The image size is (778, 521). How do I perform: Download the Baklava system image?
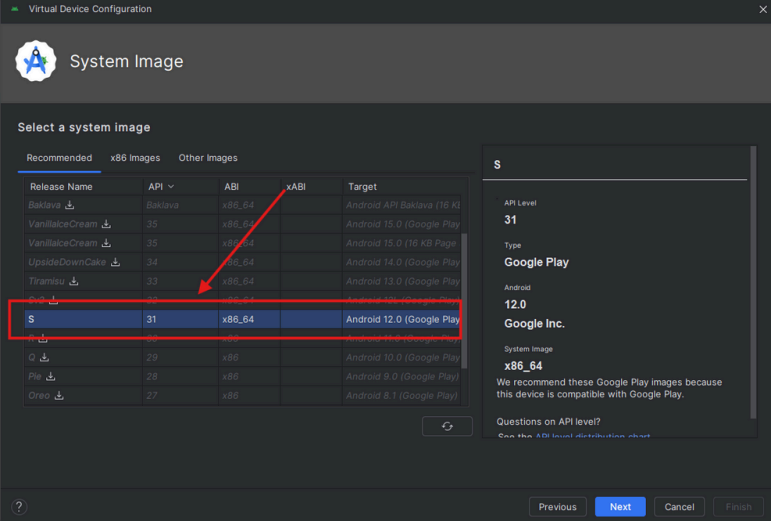(x=70, y=205)
